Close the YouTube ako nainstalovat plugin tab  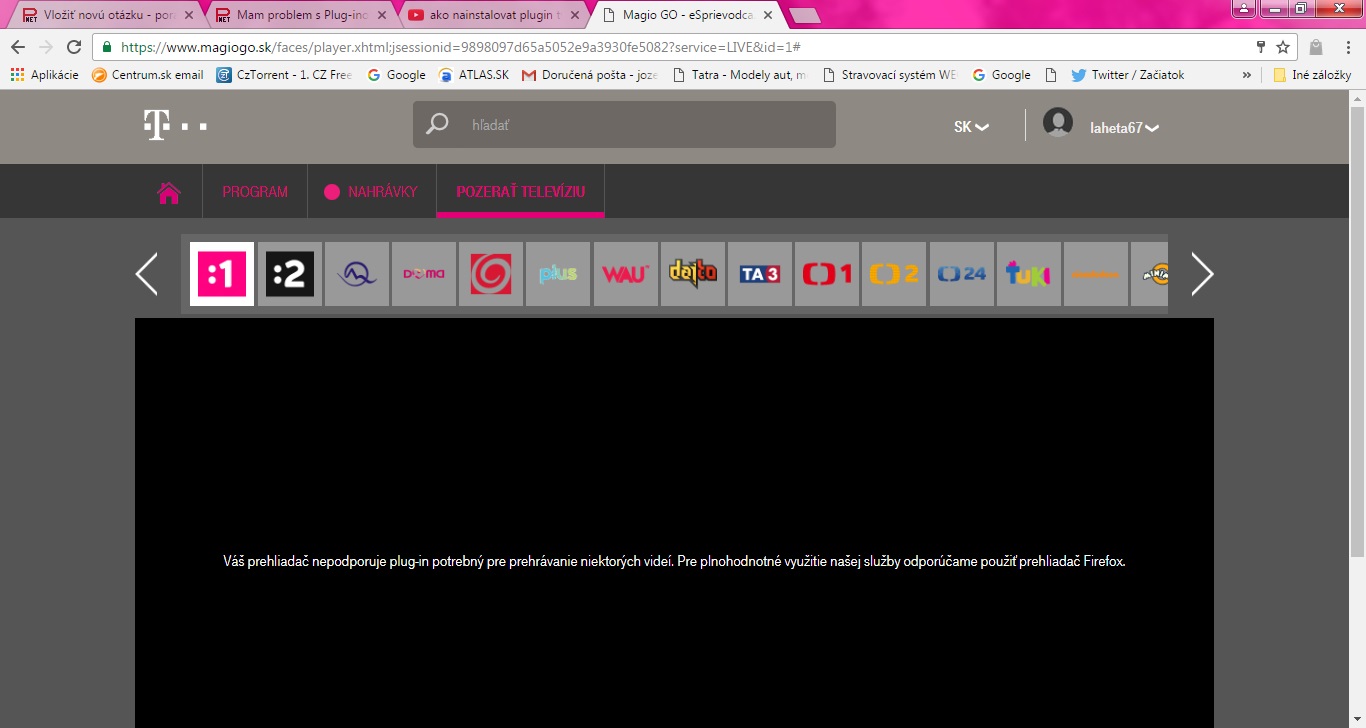(x=574, y=16)
